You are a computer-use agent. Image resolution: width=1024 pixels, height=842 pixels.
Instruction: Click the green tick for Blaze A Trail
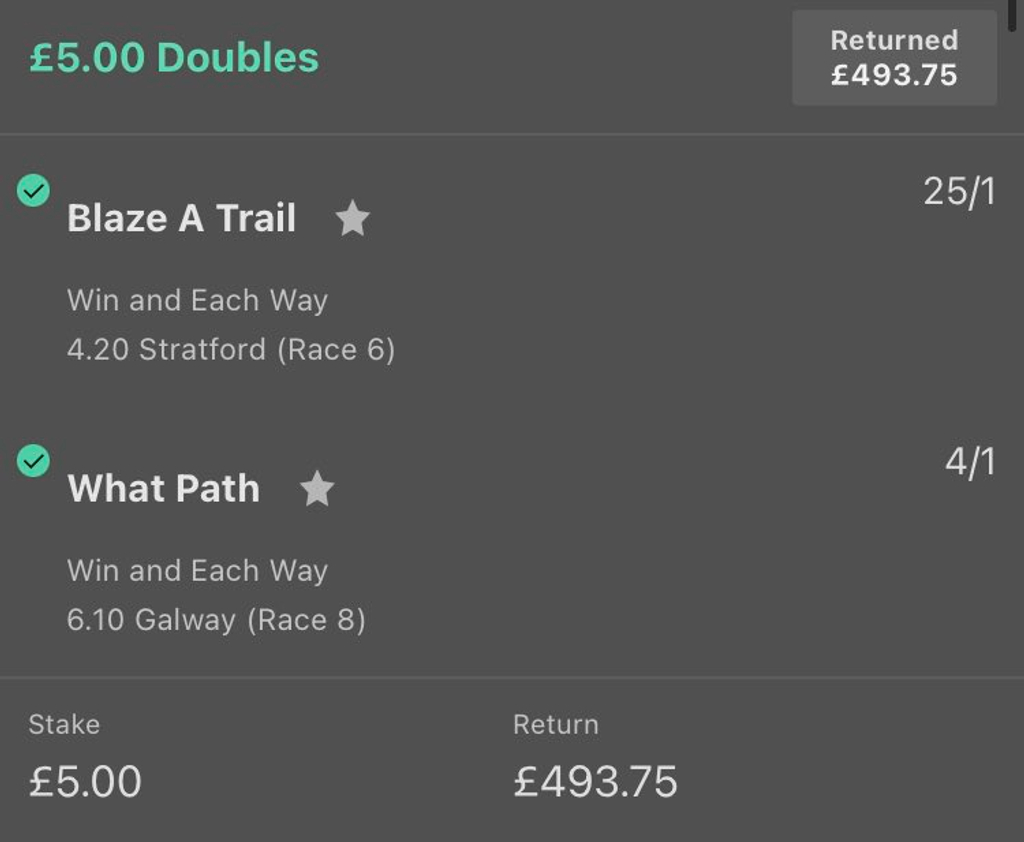33,191
